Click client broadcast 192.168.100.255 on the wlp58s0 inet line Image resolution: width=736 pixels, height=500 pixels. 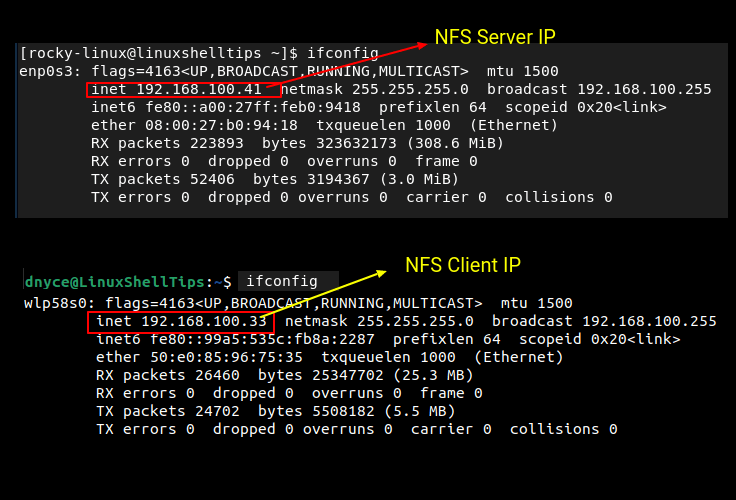tap(604, 321)
